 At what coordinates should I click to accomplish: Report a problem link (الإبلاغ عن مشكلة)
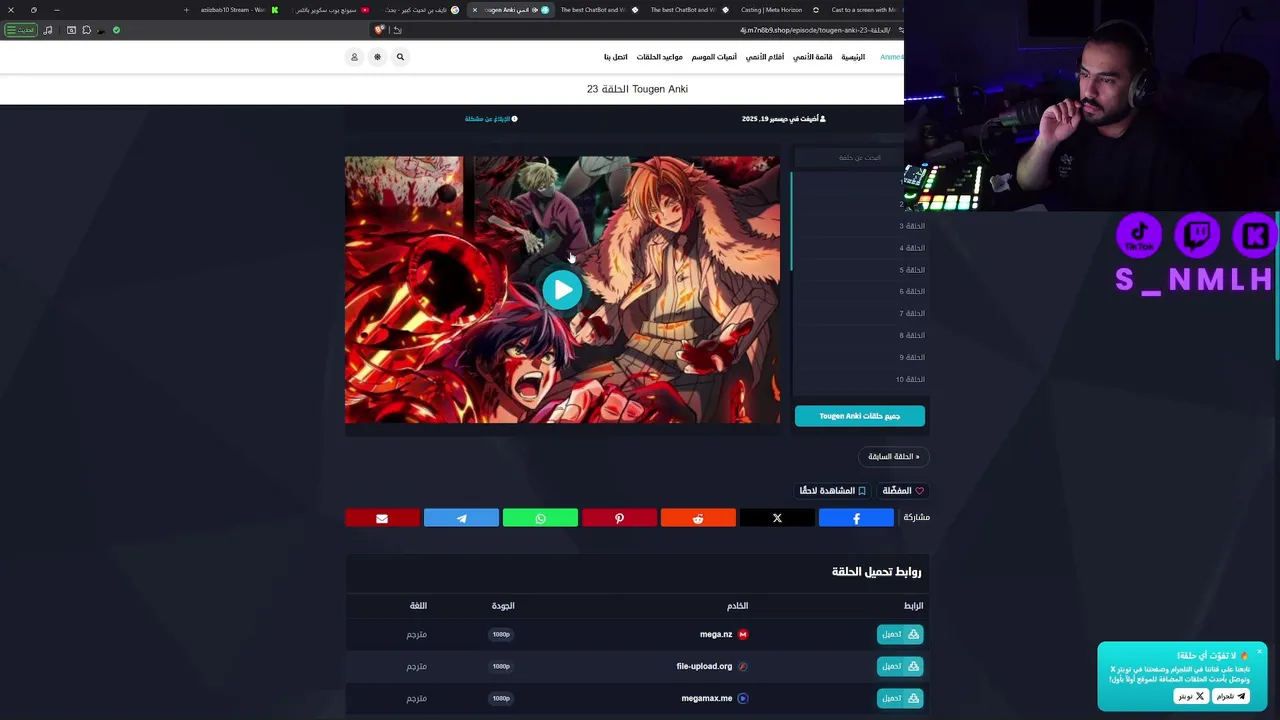tap(491, 119)
